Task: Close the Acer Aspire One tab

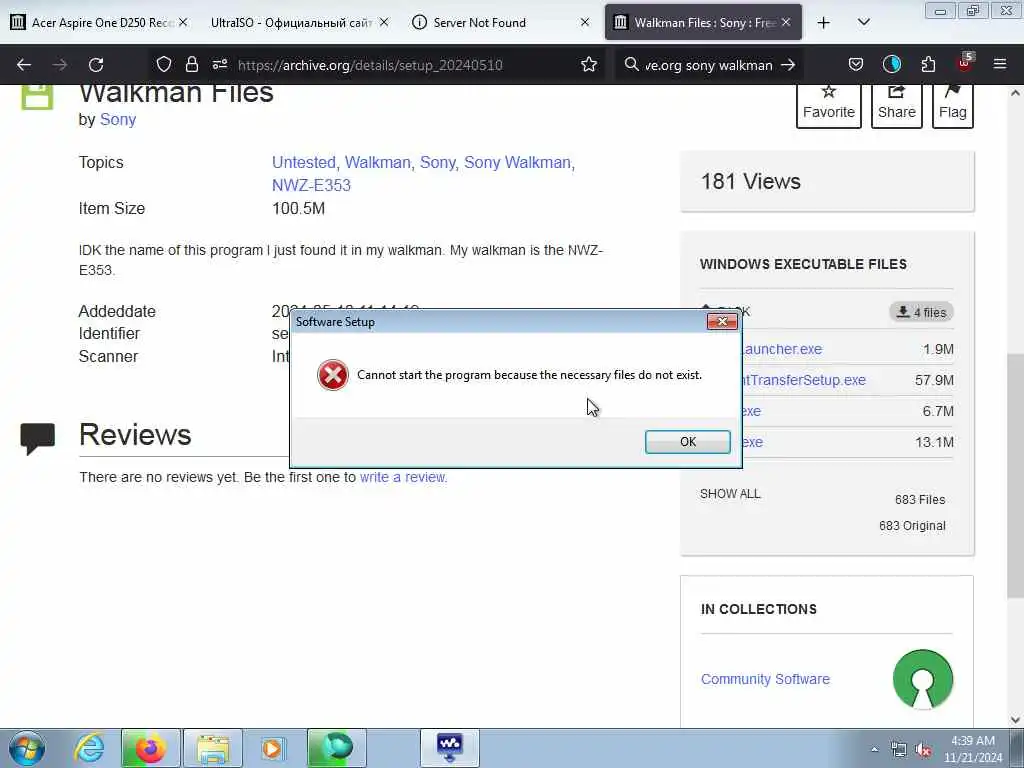Action: click(x=183, y=23)
